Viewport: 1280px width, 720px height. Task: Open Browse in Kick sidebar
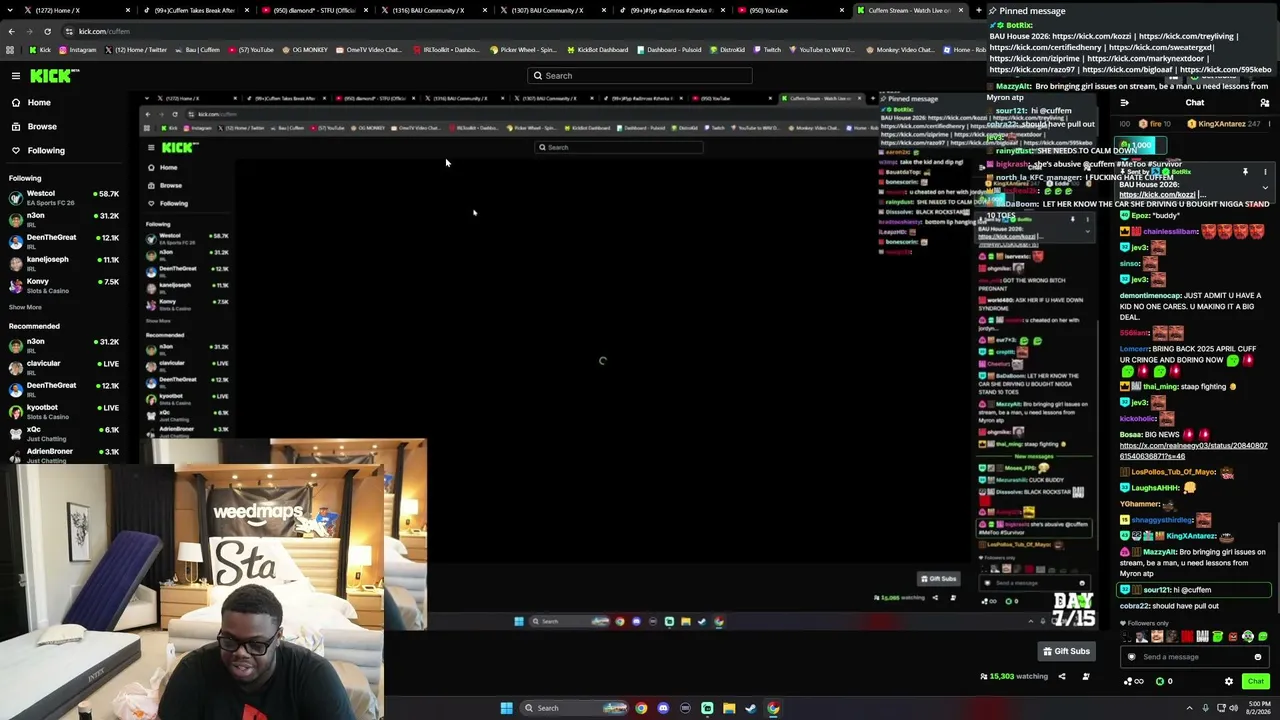coord(42,126)
